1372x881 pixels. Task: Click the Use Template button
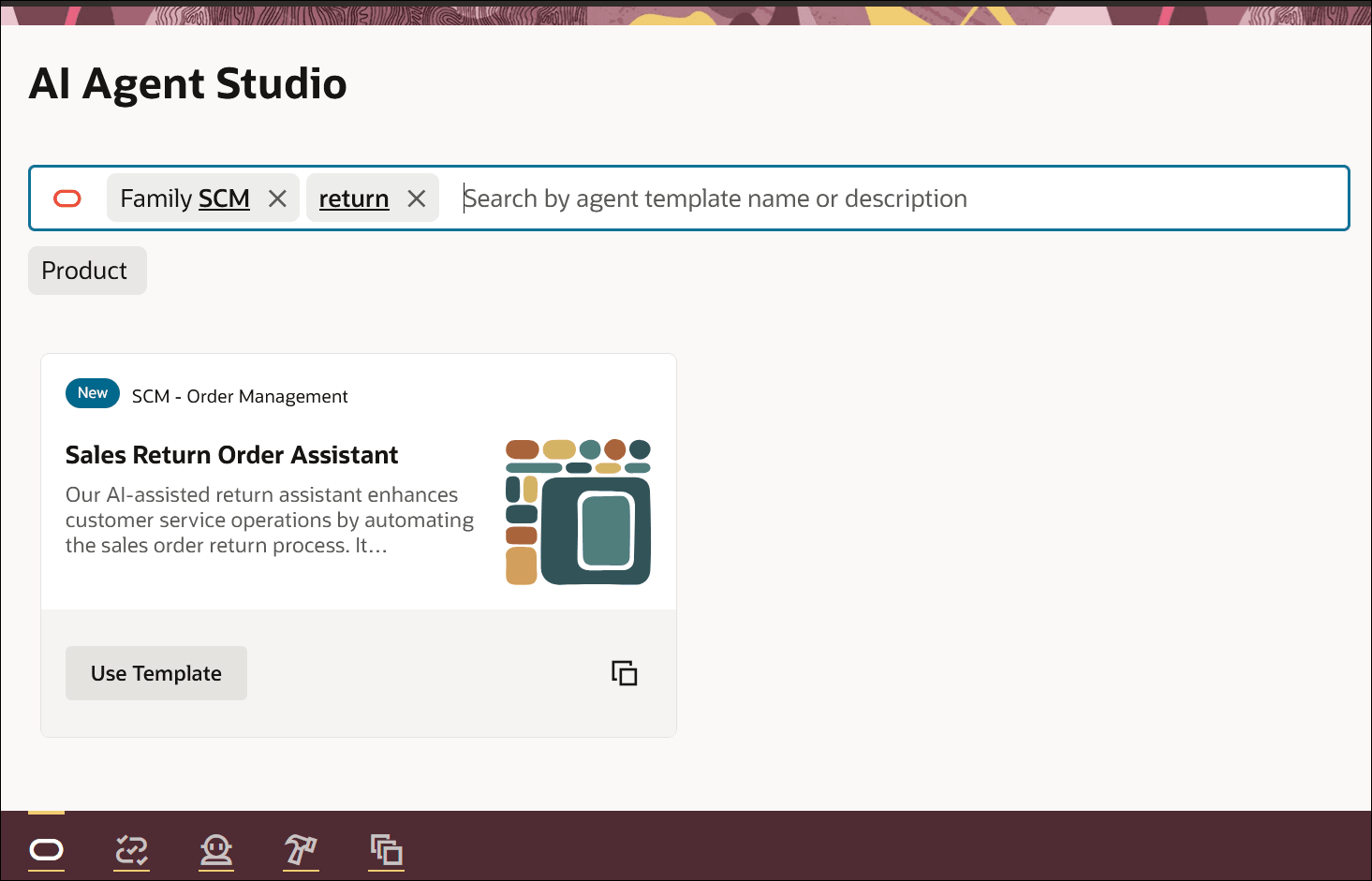(x=155, y=672)
